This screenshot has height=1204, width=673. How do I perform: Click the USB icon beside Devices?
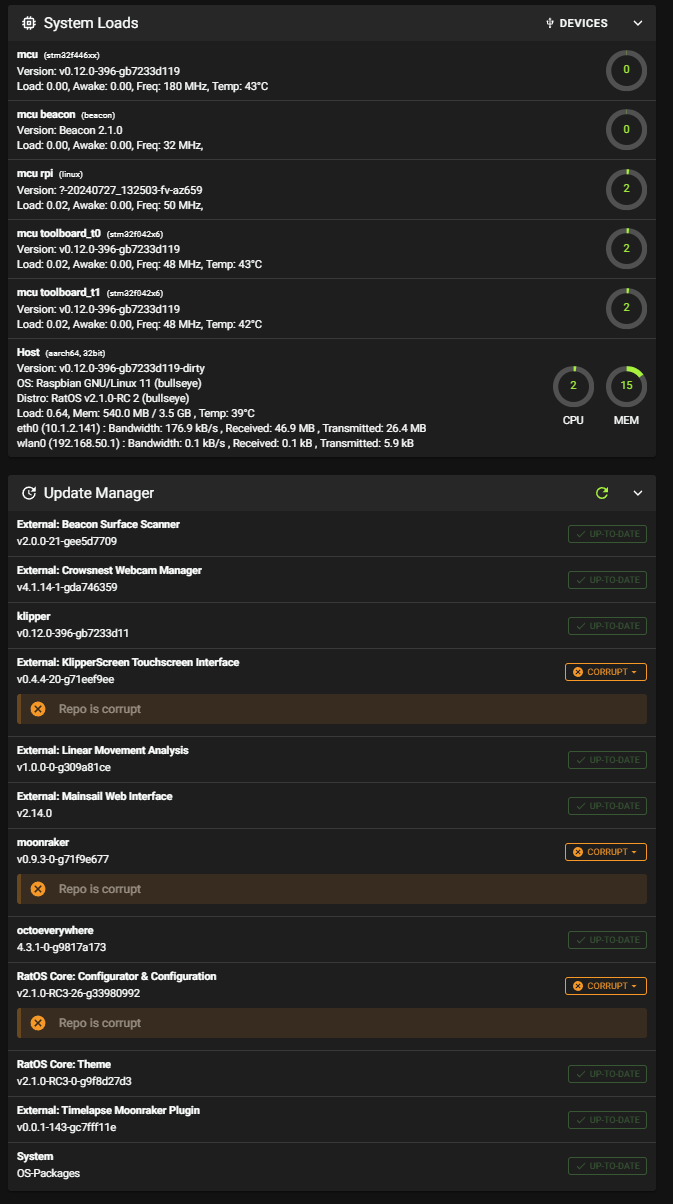point(550,23)
